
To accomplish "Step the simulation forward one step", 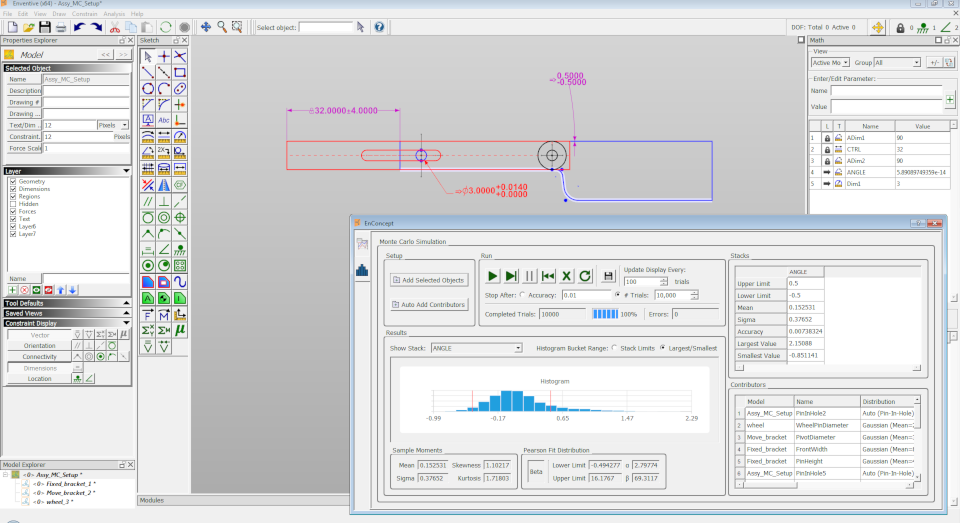I will tap(511, 276).
